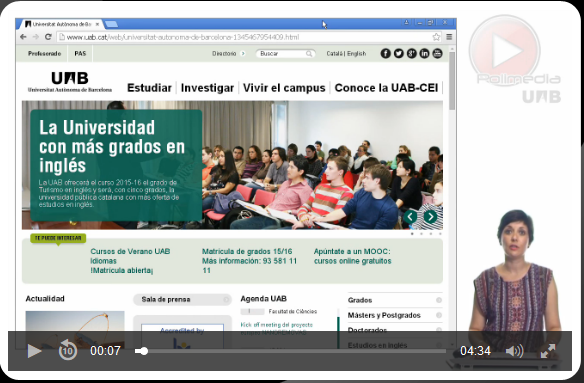Click the Buscar search field
Image resolution: width=584 pixels, height=383 pixels.
click(285, 54)
